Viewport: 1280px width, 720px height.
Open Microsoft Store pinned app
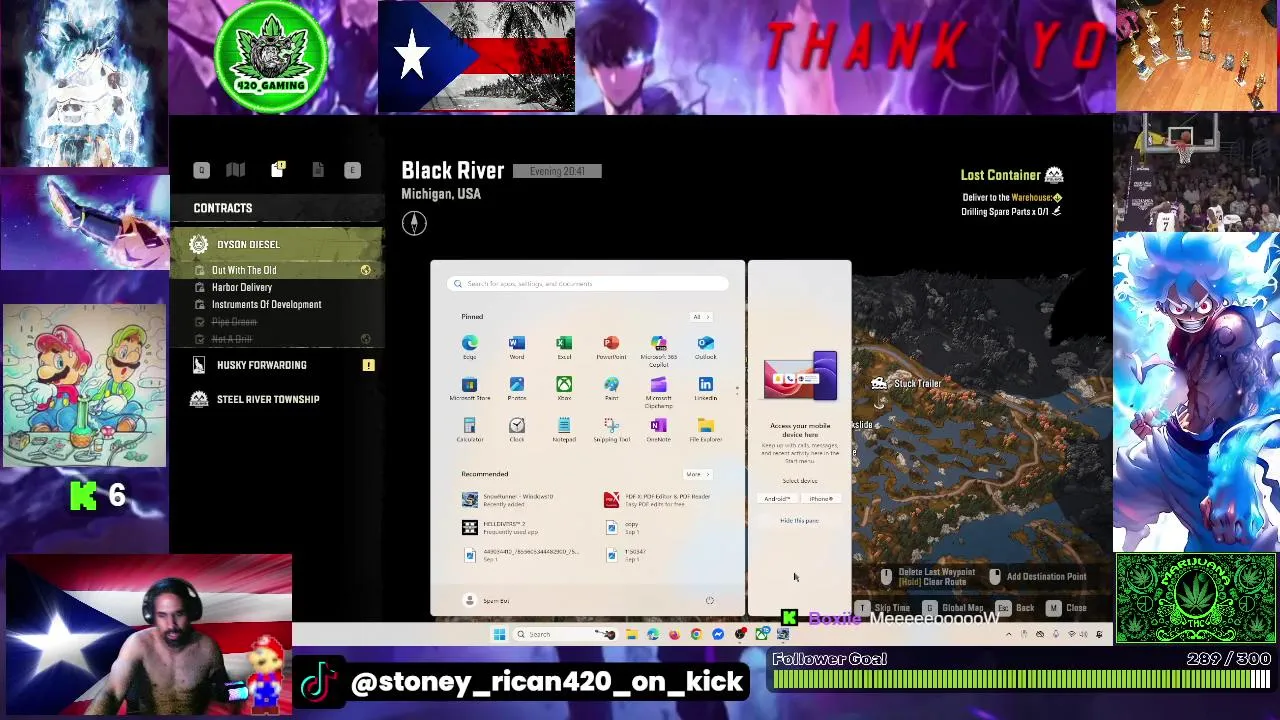tap(470, 389)
